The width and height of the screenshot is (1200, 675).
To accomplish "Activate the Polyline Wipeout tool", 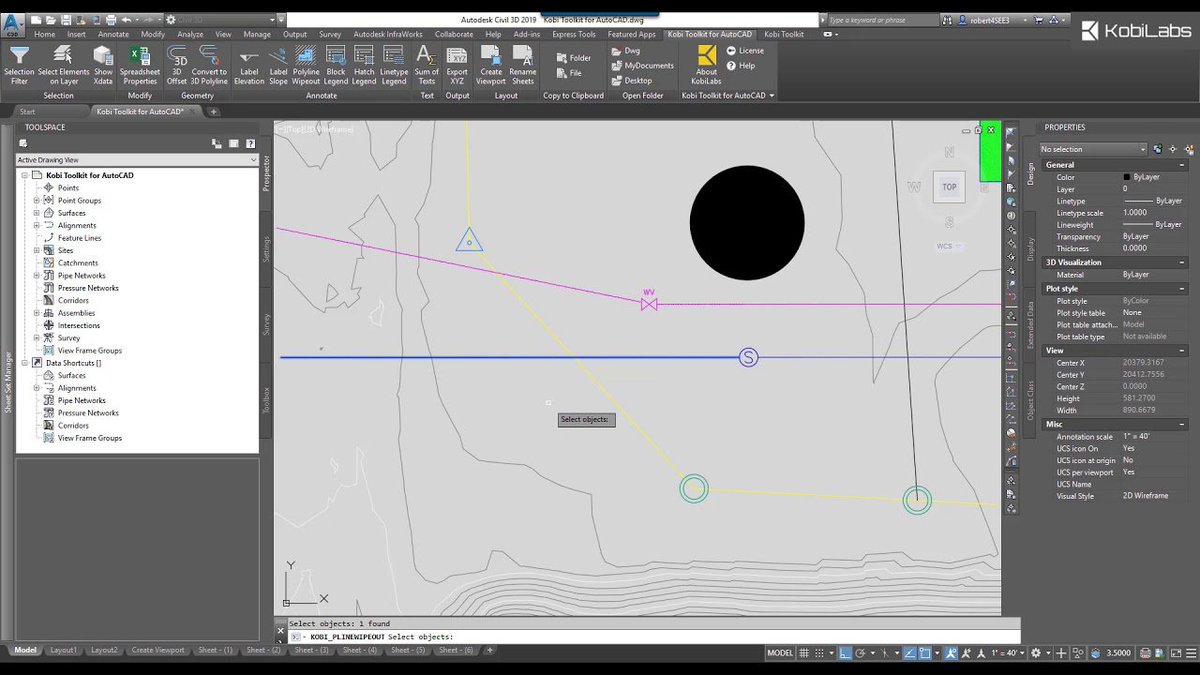I will click(306, 65).
